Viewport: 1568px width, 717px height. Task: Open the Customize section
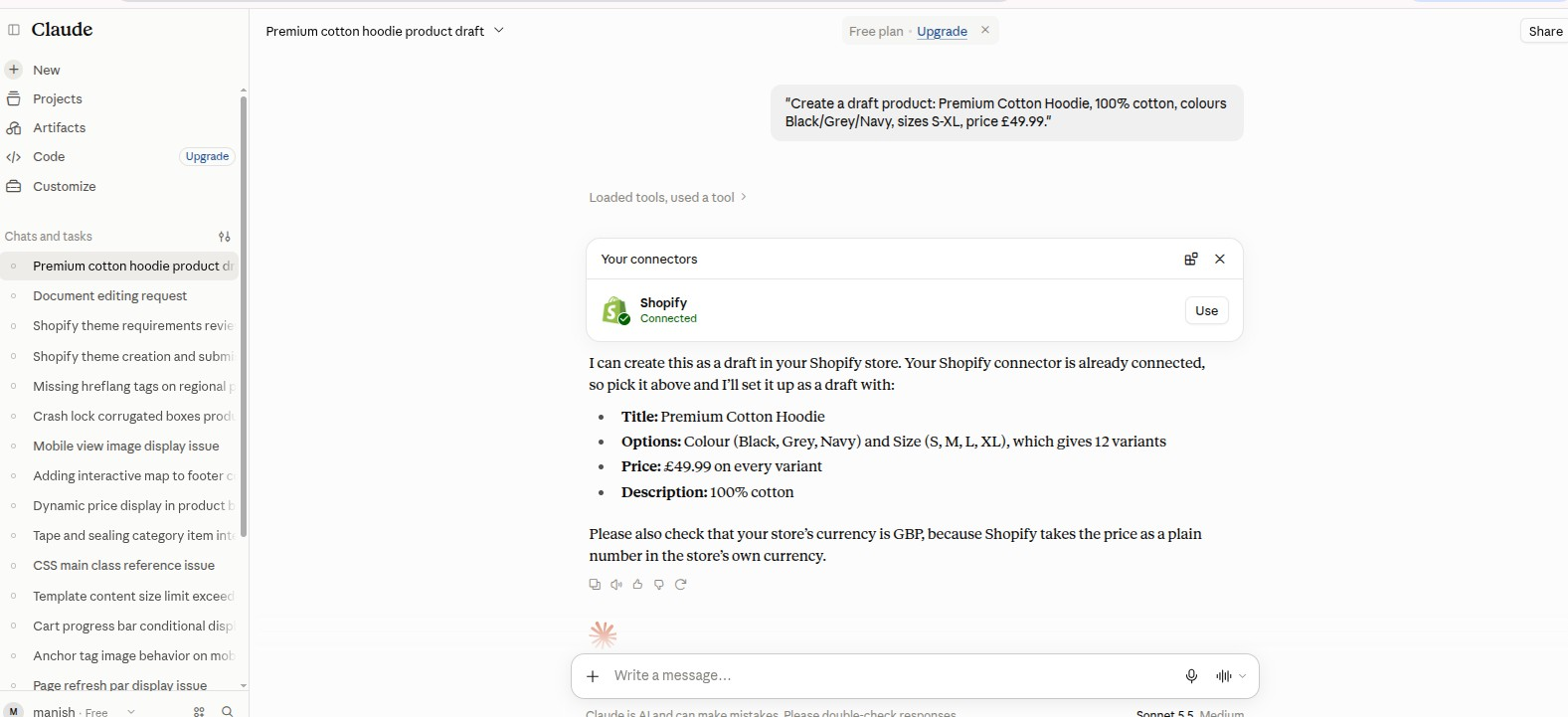(64, 186)
